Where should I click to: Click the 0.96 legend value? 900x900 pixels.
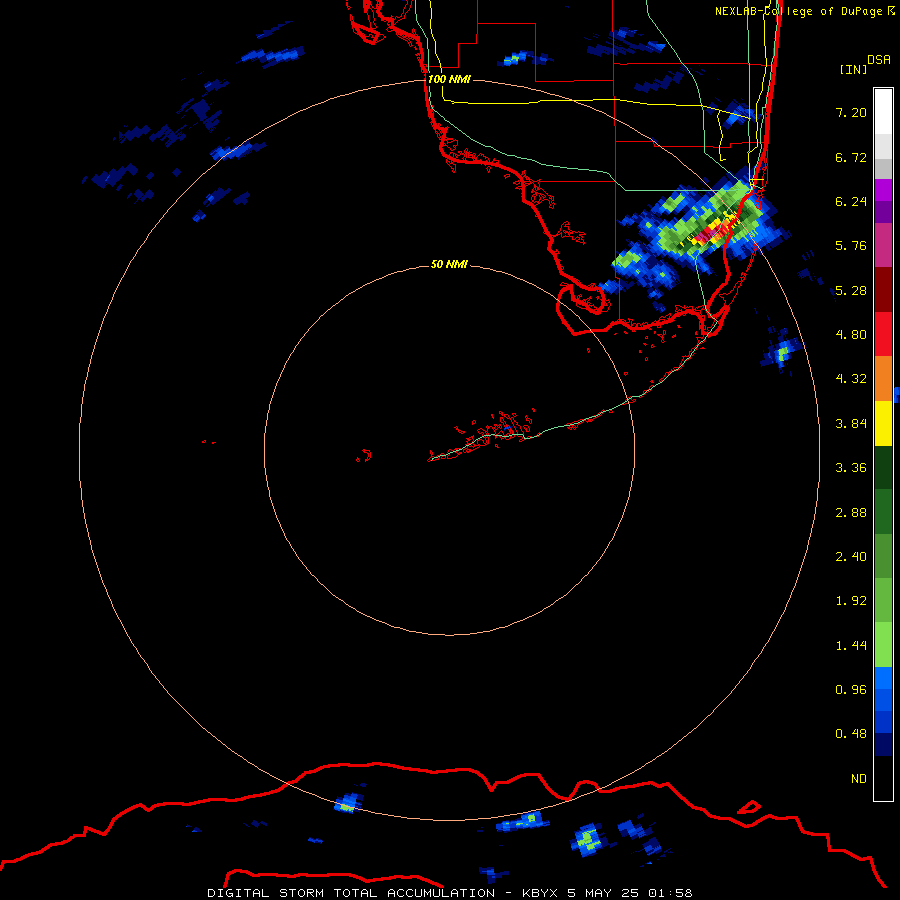pyautogui.click(x=851, y=690)
